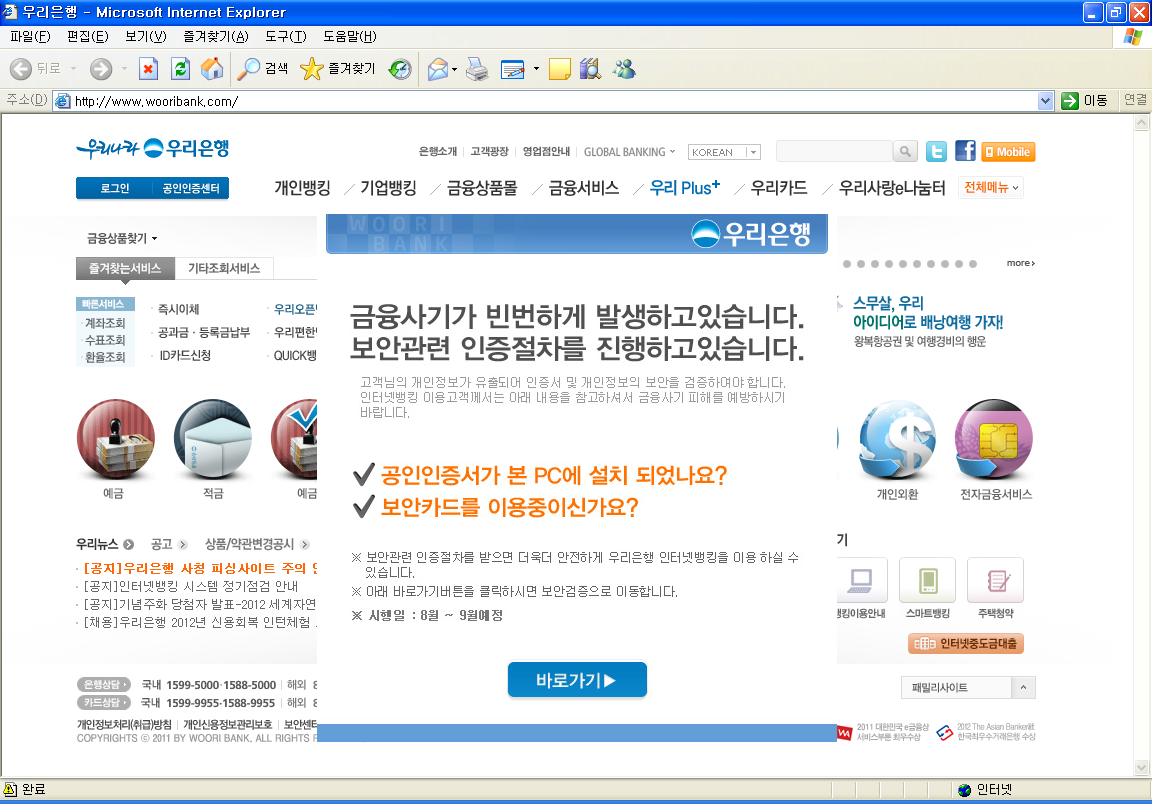Print the page with printer icon
The width and height of the screenshot is (1152, 811).
(x=478, y=69)
